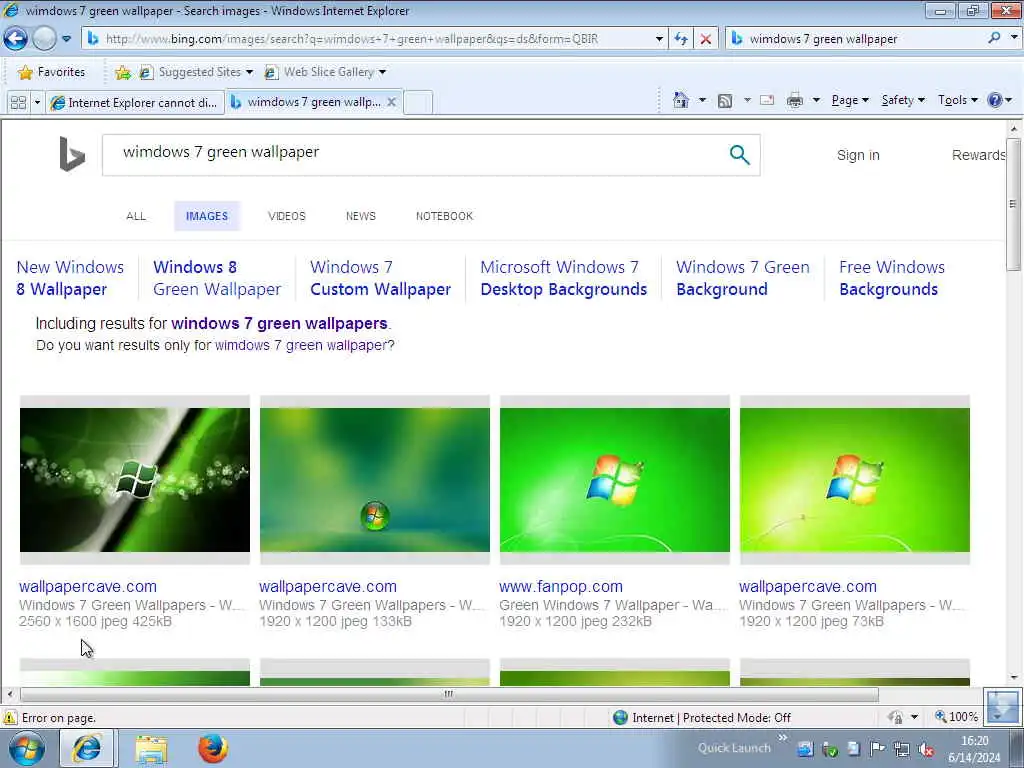Viewport: 1024px width, 768px height.
Task: Click the Quick Tabs grid icon
Action: pyautogui.click(x=18, y=103)
